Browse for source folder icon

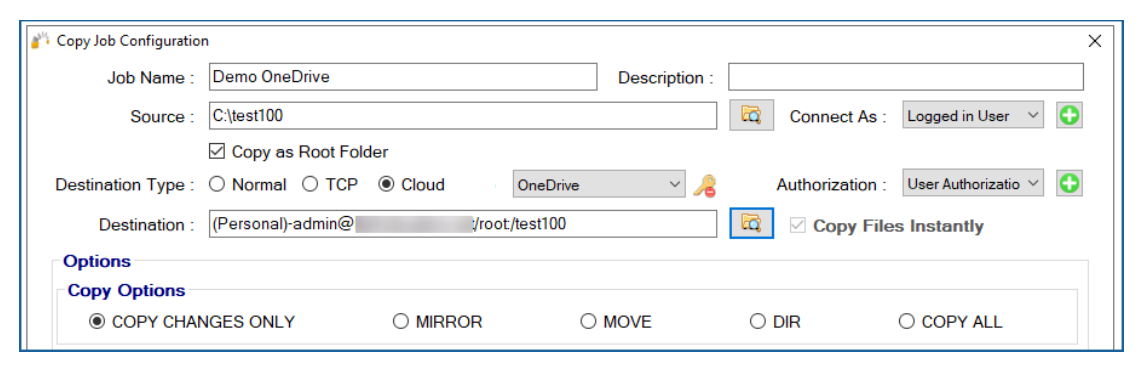click(751, 116)
